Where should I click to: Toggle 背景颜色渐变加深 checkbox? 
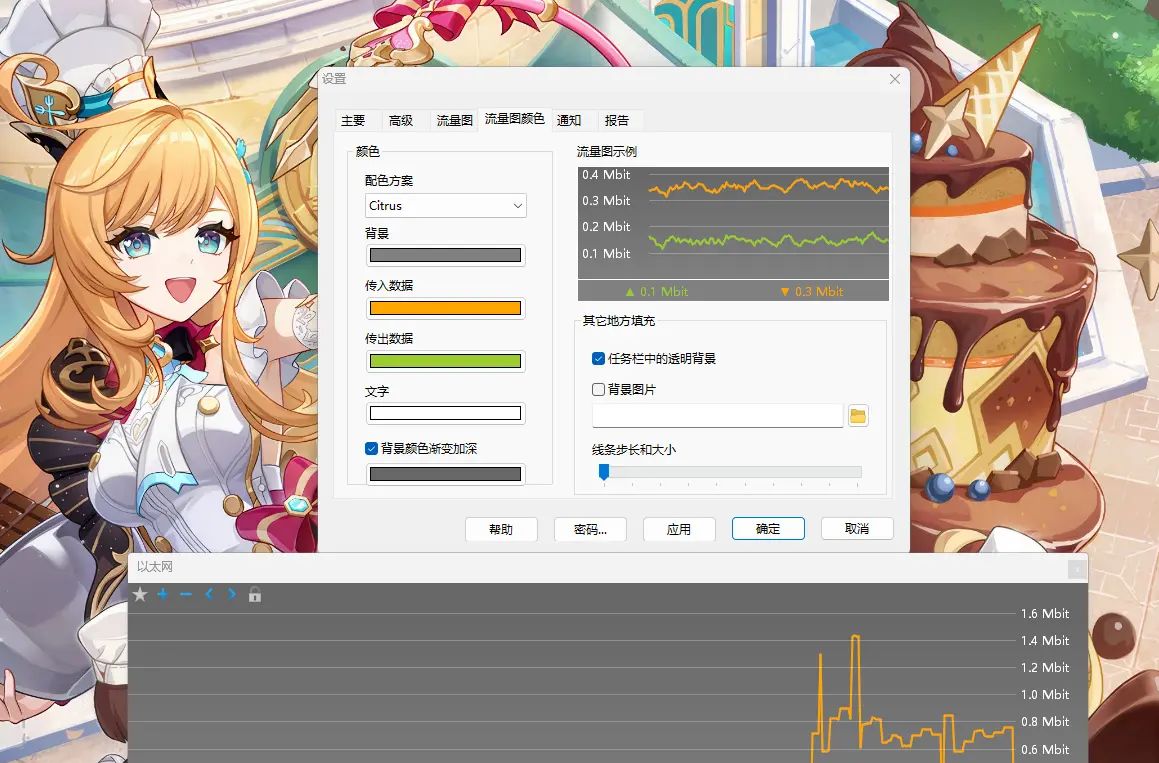pyautogui.click(x=372, y=449)
